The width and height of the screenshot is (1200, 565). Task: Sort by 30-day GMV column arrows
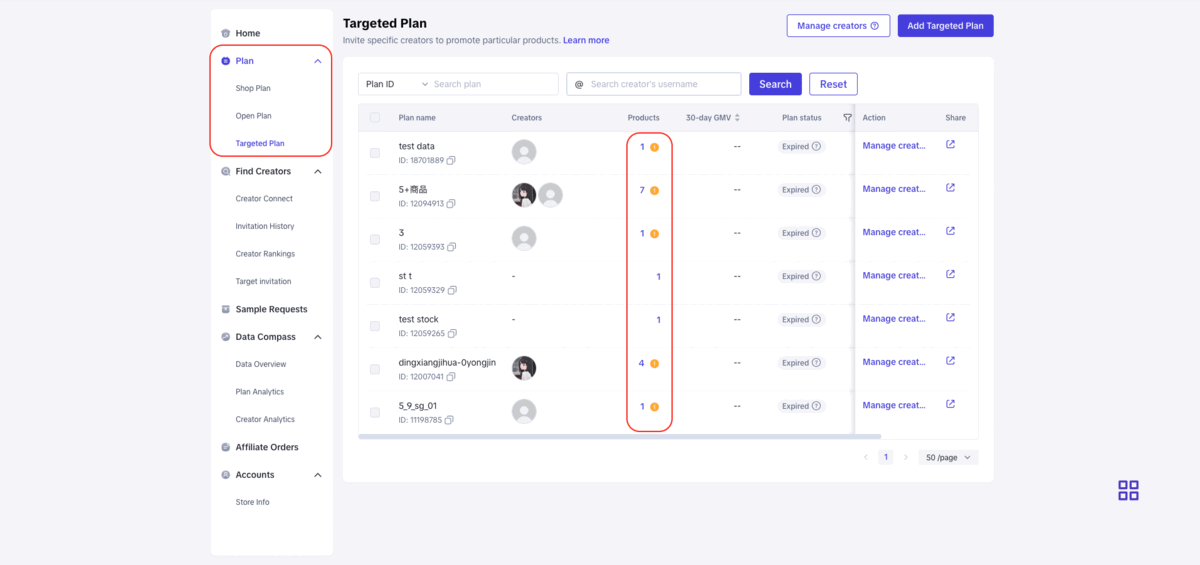737,118
